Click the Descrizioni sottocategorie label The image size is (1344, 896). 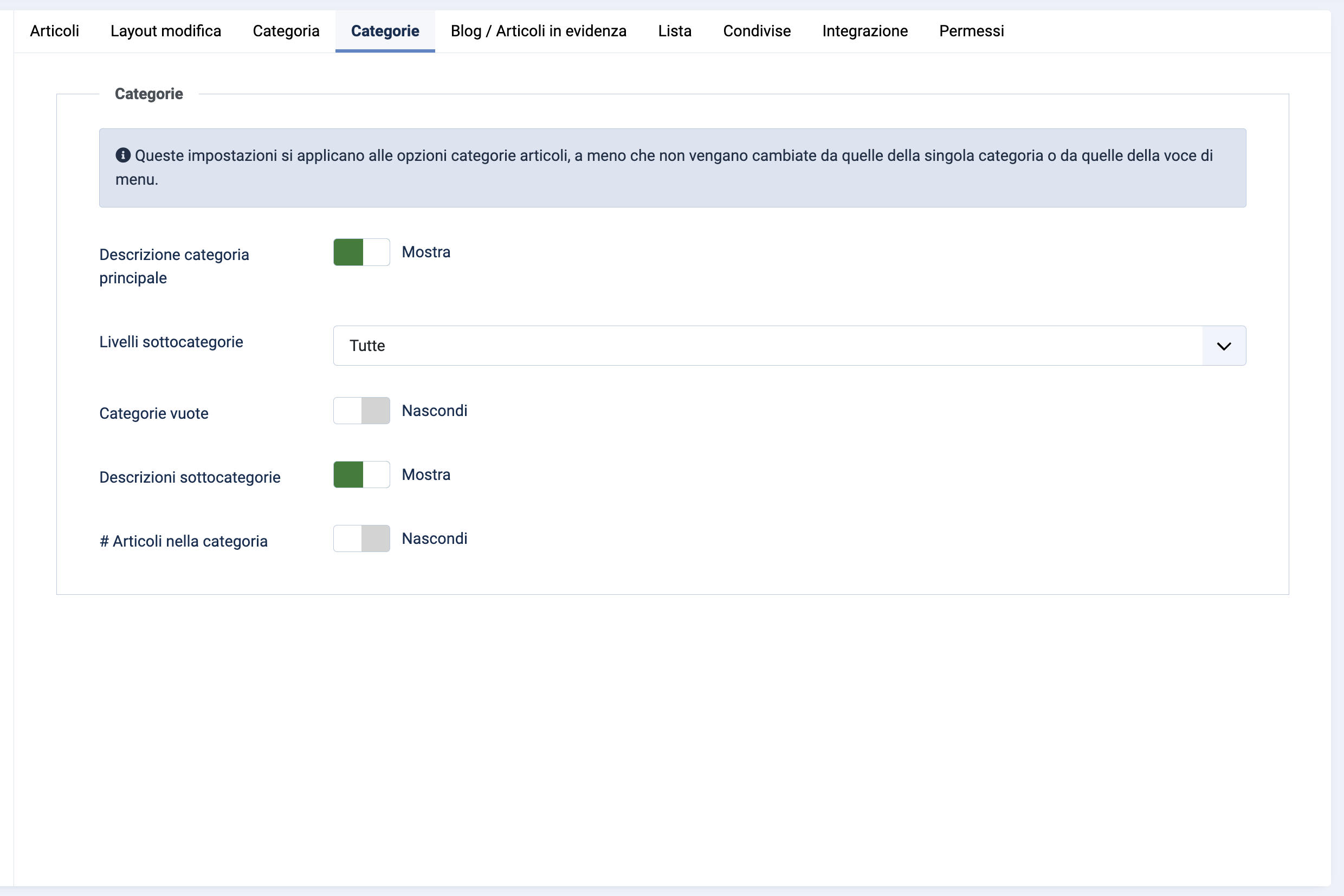(x=190, y=477)
